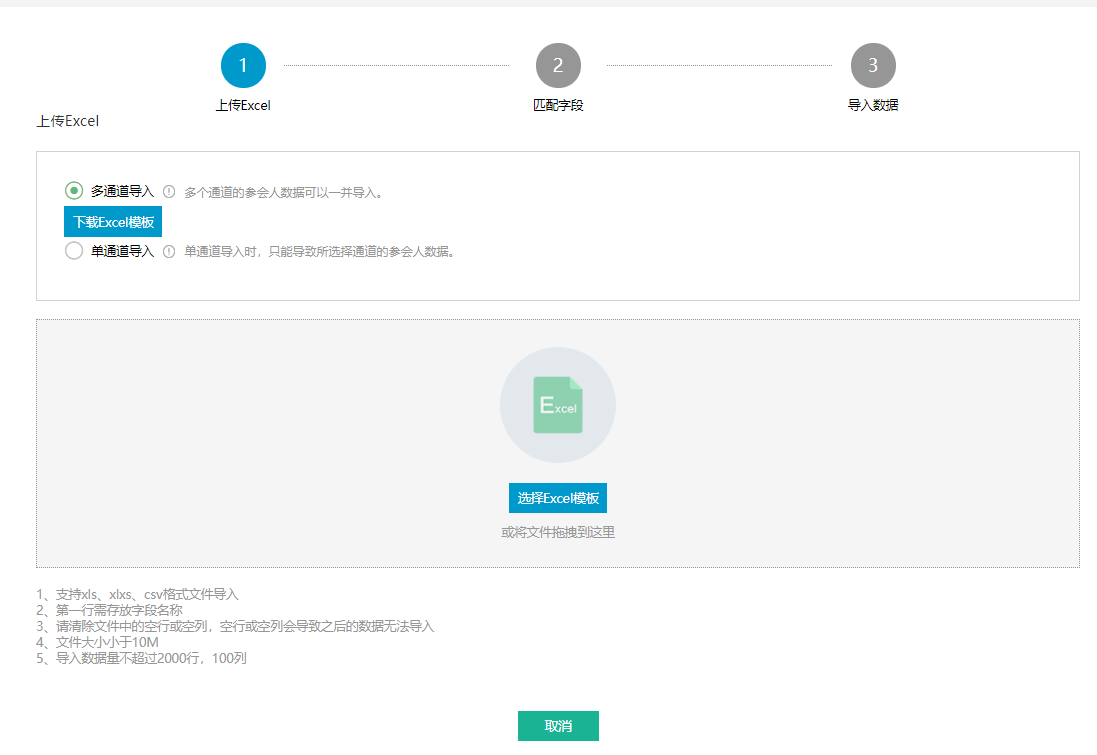Select the 多通道导入 radio button
The height and width of the screenshot is (755, 1097).
pyautogui.click(x=74, y=191)
